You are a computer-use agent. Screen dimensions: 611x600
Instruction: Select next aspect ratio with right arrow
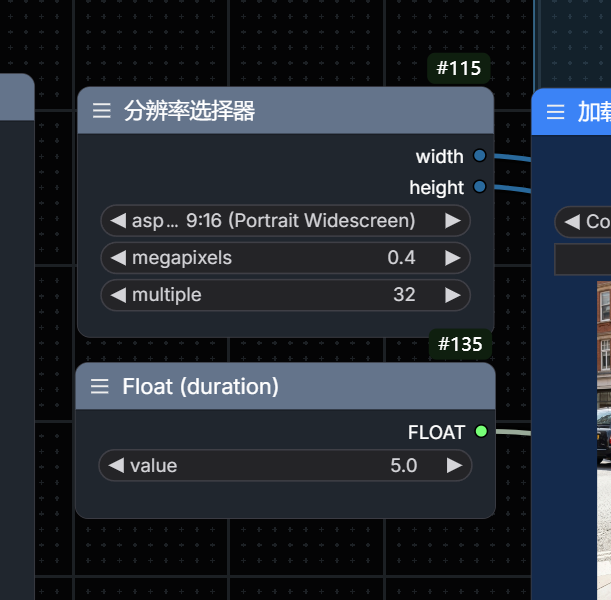(453, 221)
